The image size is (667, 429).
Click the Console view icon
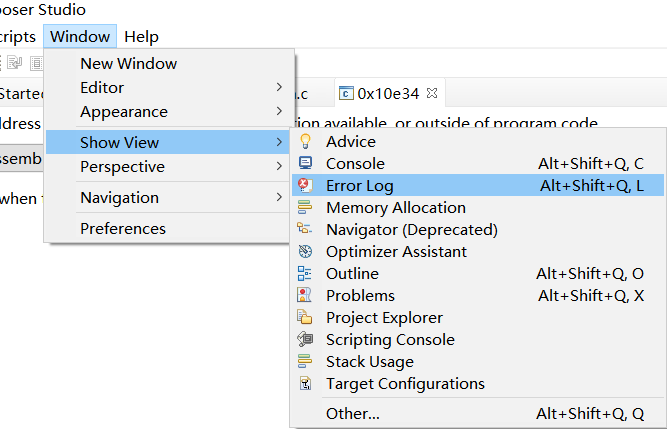pos(306,164)
